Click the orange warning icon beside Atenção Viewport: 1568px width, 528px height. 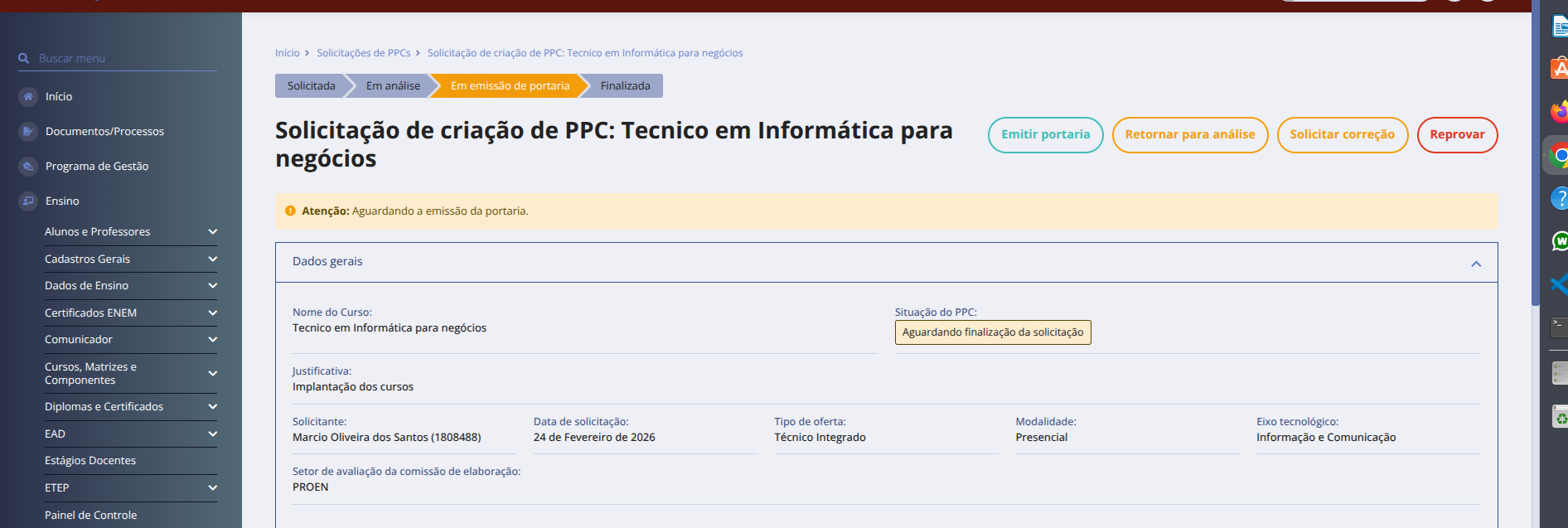click(290, 211)
